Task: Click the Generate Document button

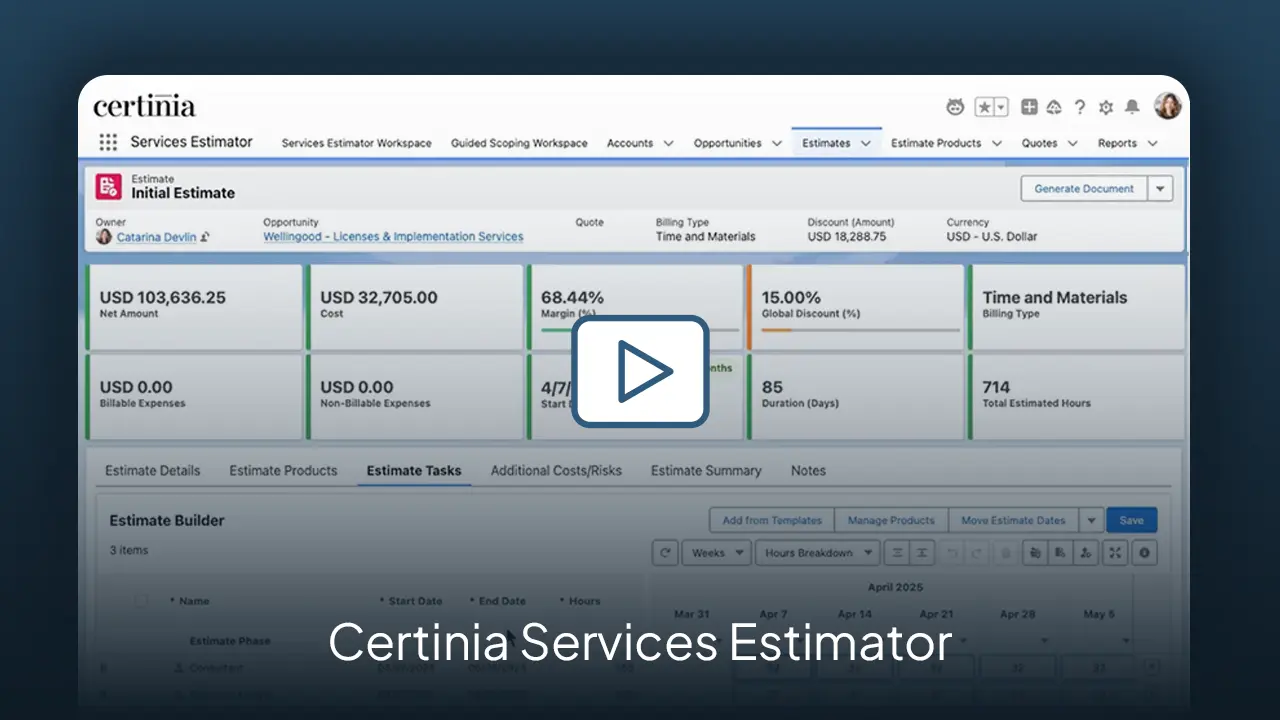Action: click(1083, 188)
